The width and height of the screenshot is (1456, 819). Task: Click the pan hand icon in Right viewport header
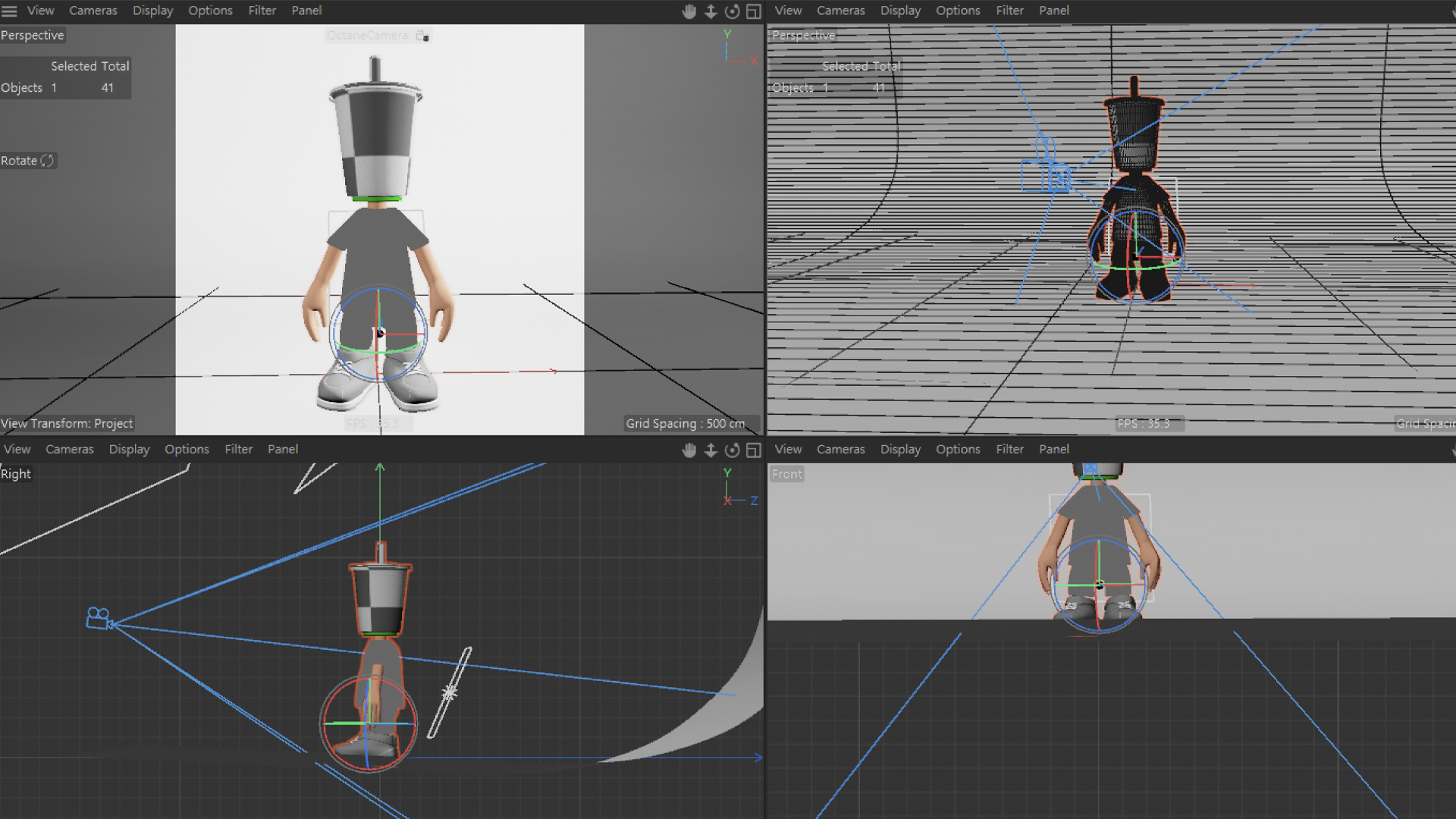(689, 450)
